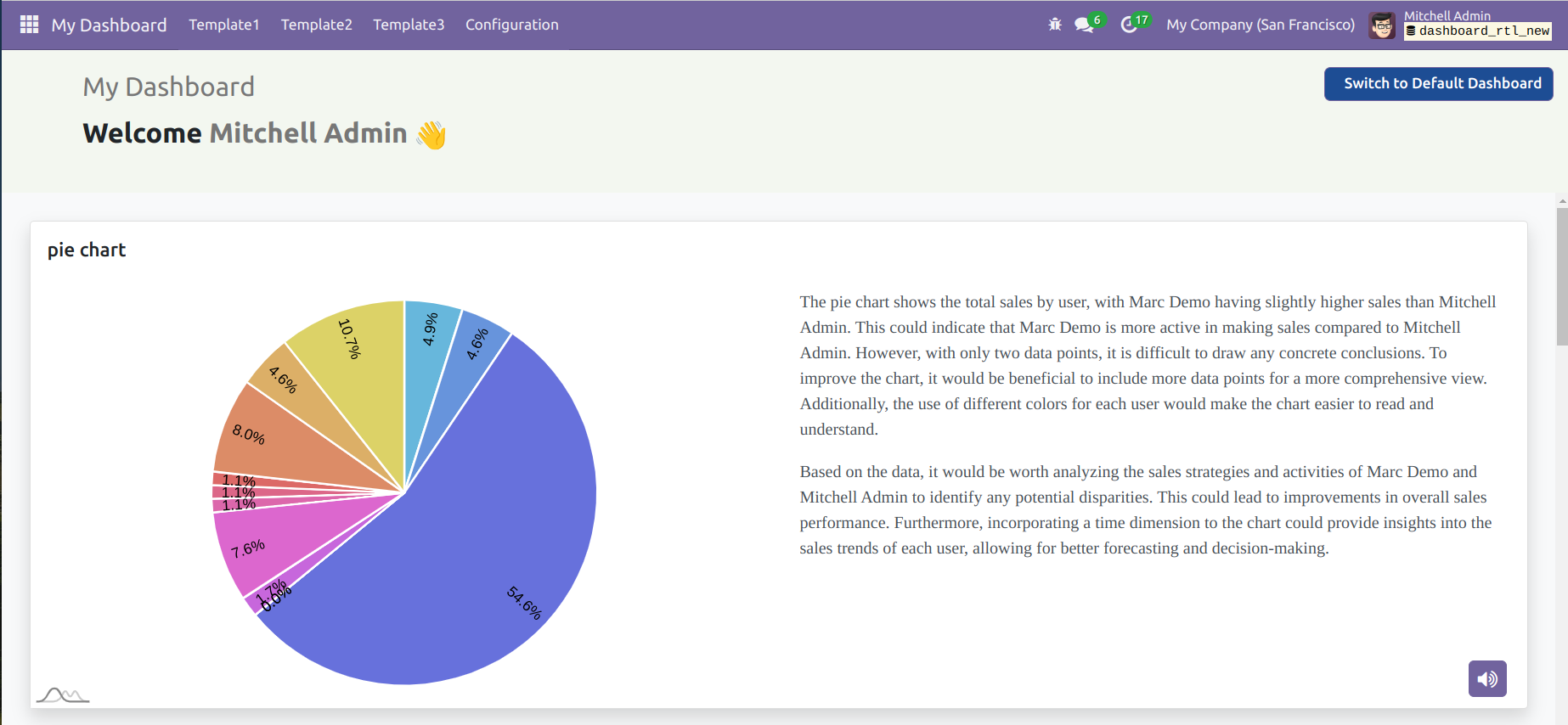The width and height of the screenshot is (1568, 725).
Task: Click the My Dashboard navbar title
Action: point(109,25)
